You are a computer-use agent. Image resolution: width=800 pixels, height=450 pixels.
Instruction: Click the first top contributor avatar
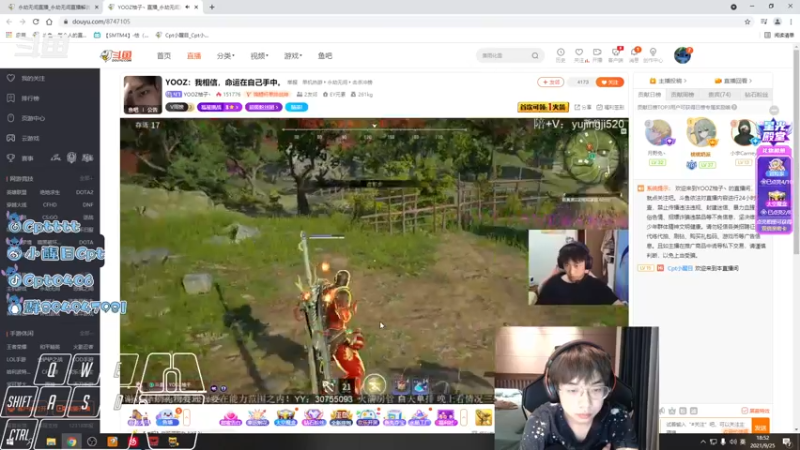click(658, 133)
